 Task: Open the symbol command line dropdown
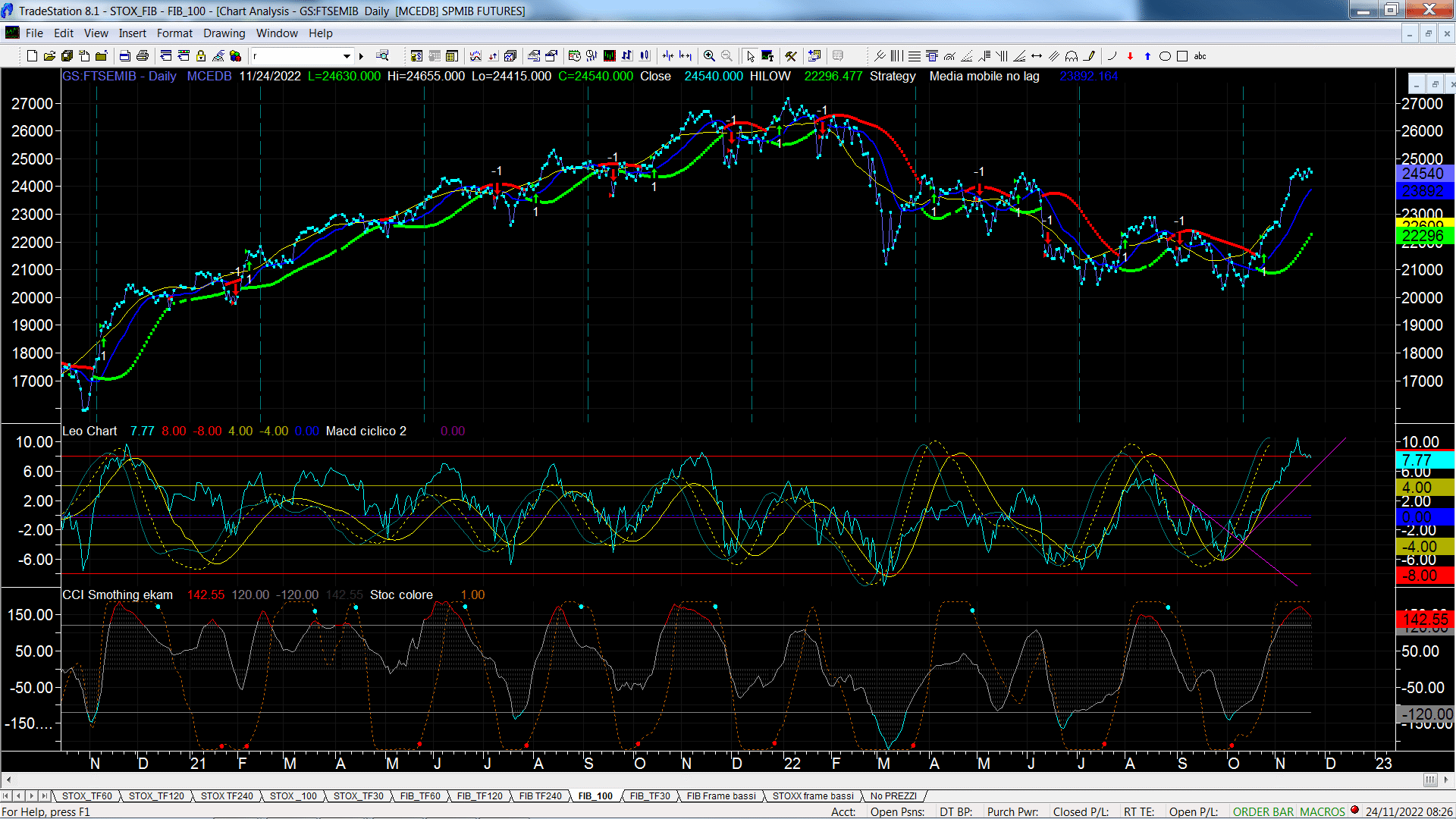(x=347, y=56)
